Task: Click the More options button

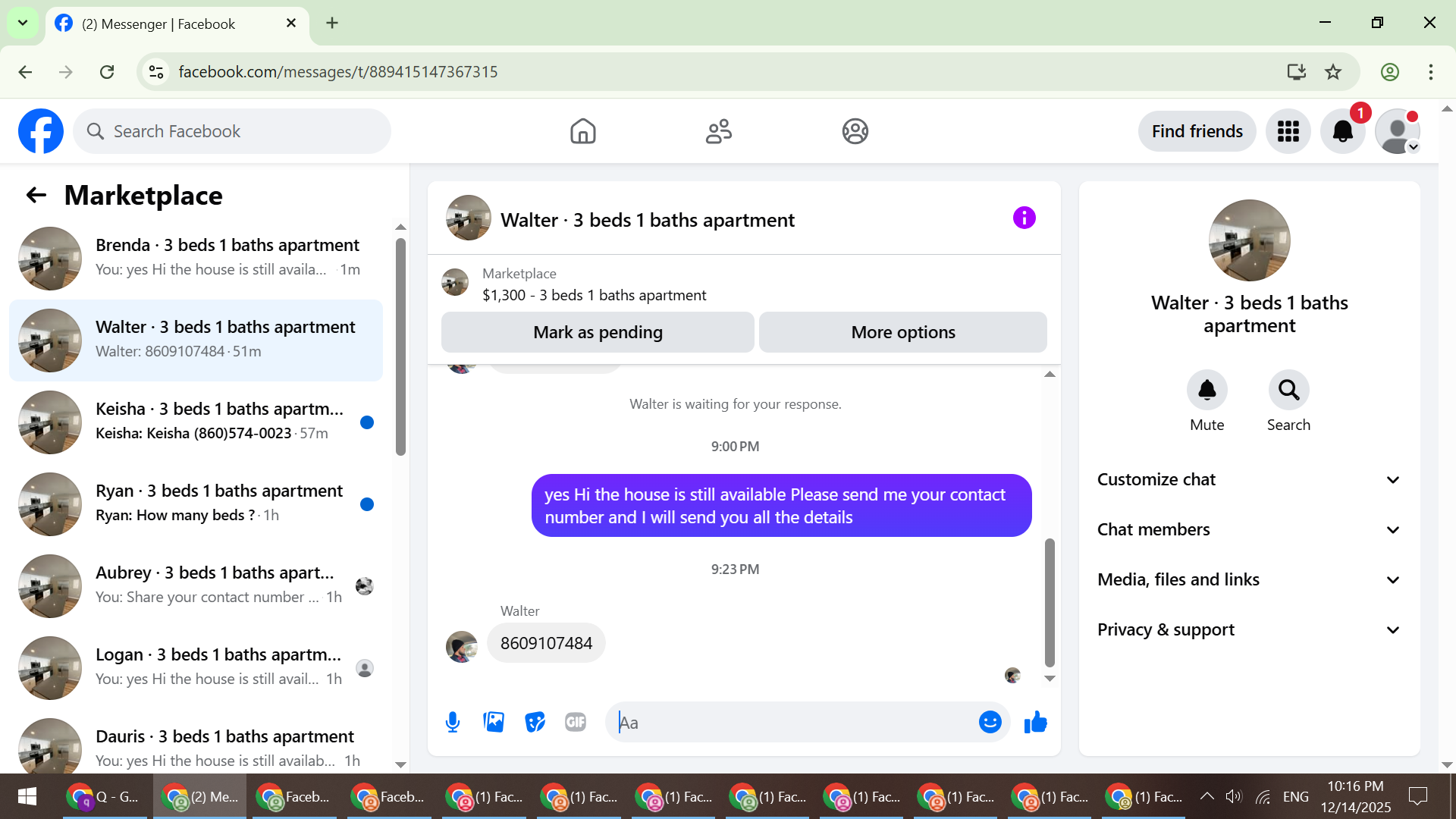Action: coord(902,332)
